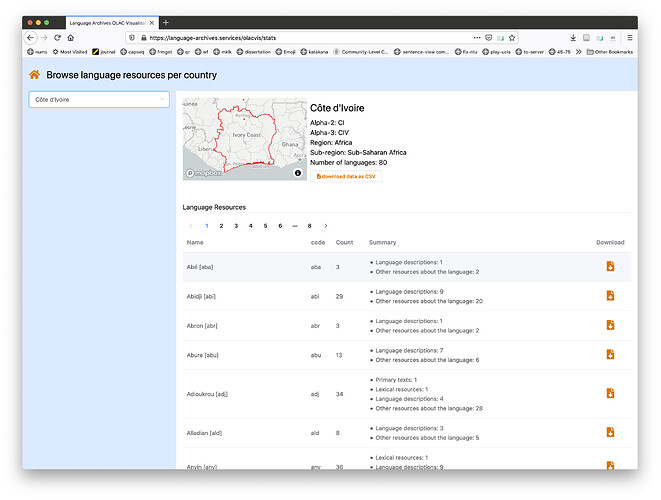Close the Language Archives OLAC tab
Screen dimensions: 661x500
[152, 23]
